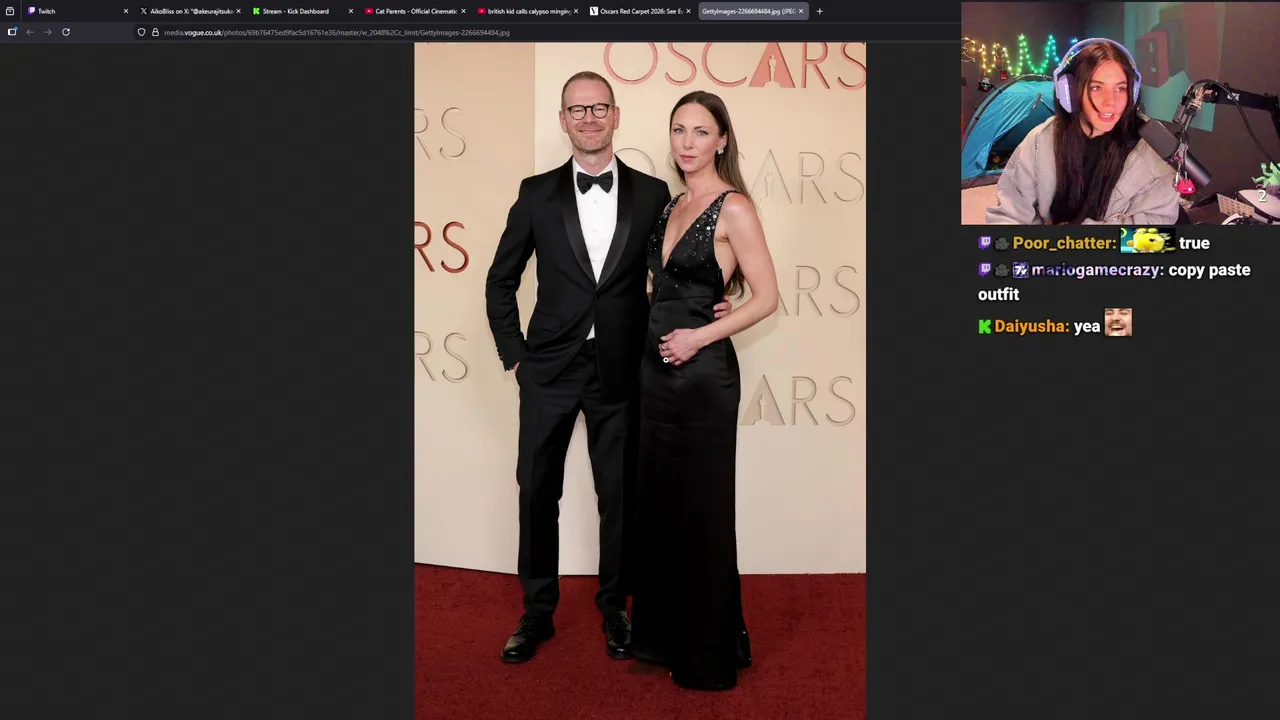The width and height of the screenshot is (1280, 720).
Task: Open the tracking protection shield icon
Action: (x=141, y=32)
